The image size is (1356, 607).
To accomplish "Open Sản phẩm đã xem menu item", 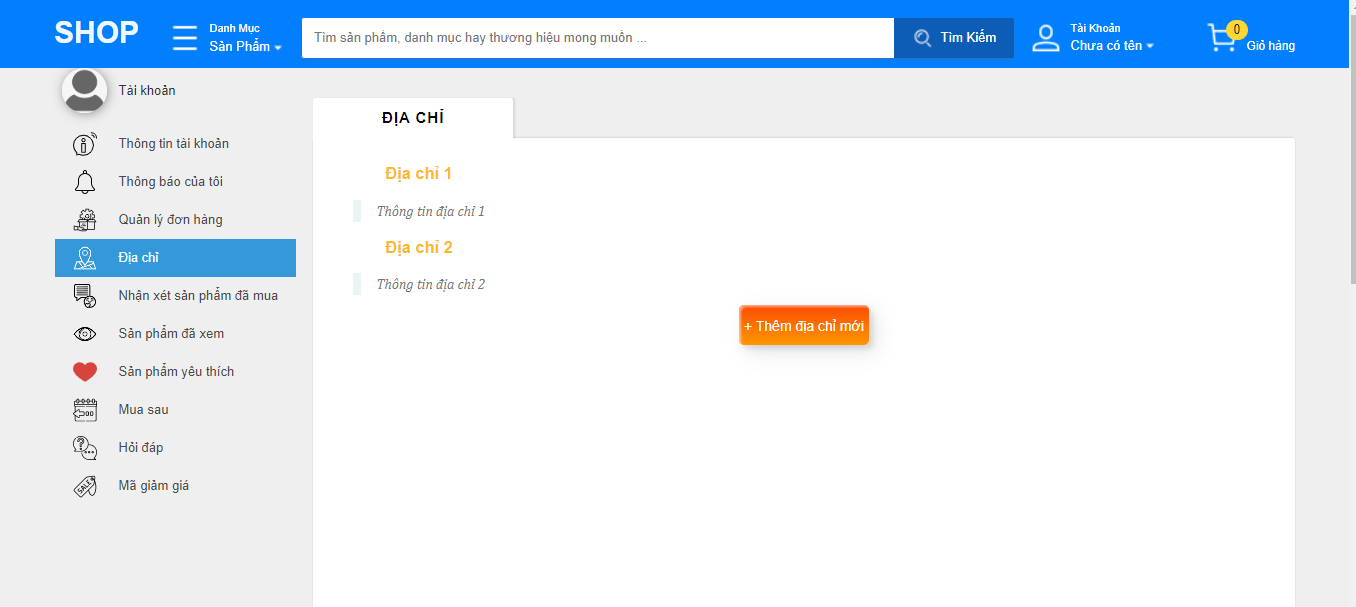I will click(x=171, y=334).
